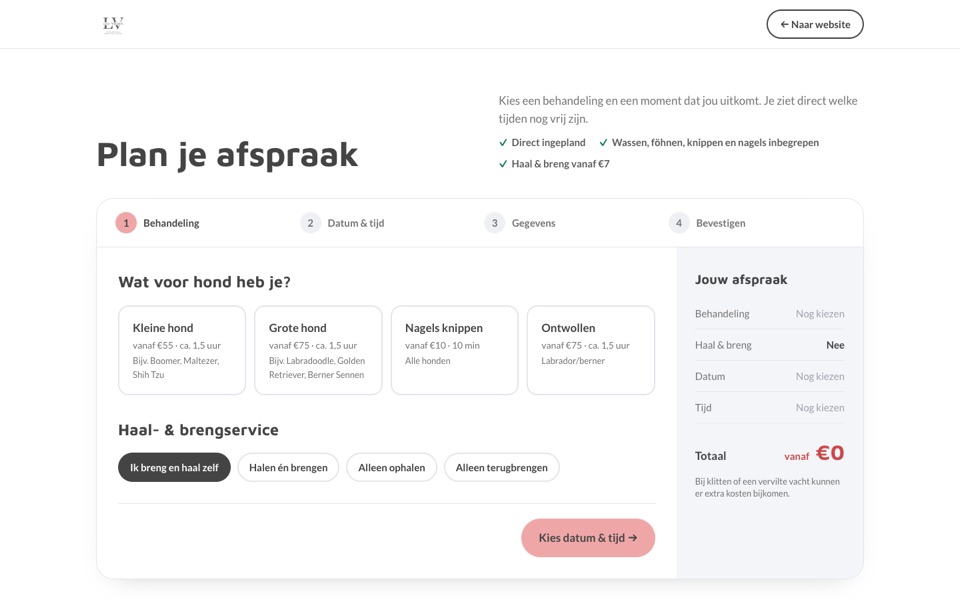The height and width of the screenshot is (600, 960).
Task: Select Halen én brengen option
Action: click(288, 467)
